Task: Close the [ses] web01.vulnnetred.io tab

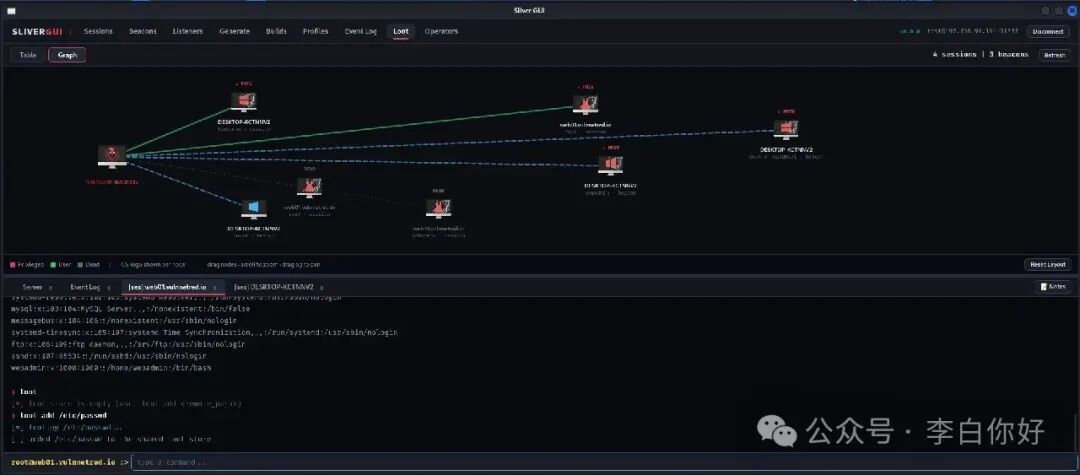Action: click(x=214, y=287)
